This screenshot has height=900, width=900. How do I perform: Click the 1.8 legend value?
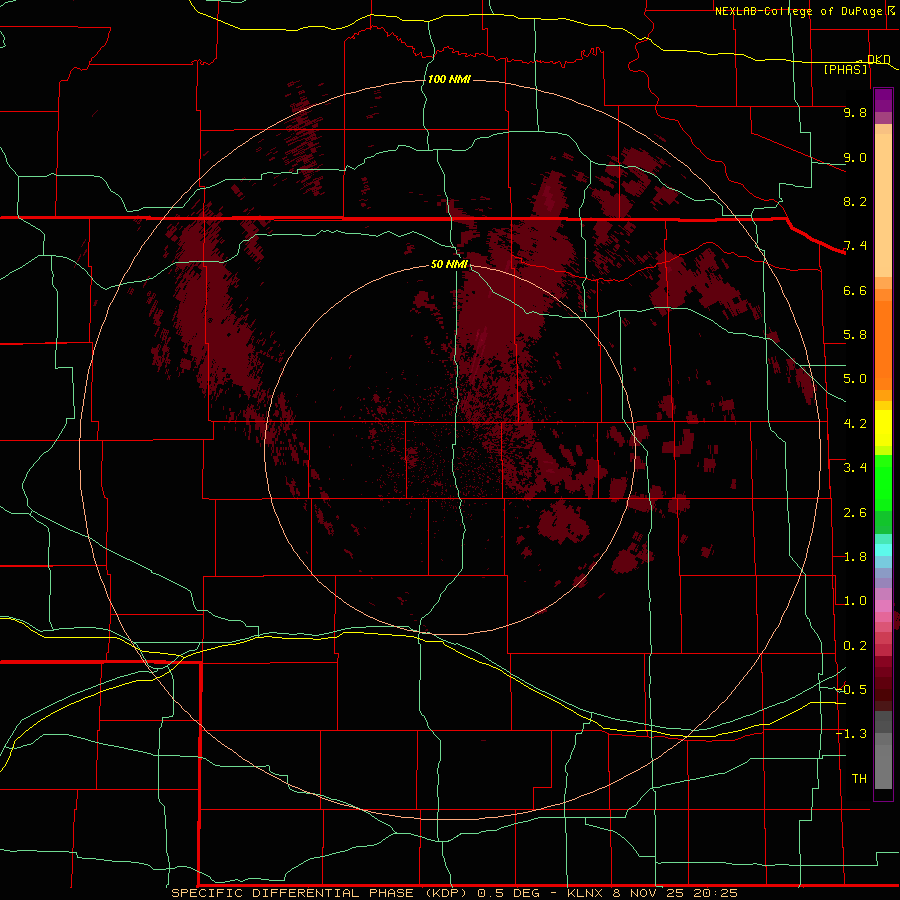point(855,557)
